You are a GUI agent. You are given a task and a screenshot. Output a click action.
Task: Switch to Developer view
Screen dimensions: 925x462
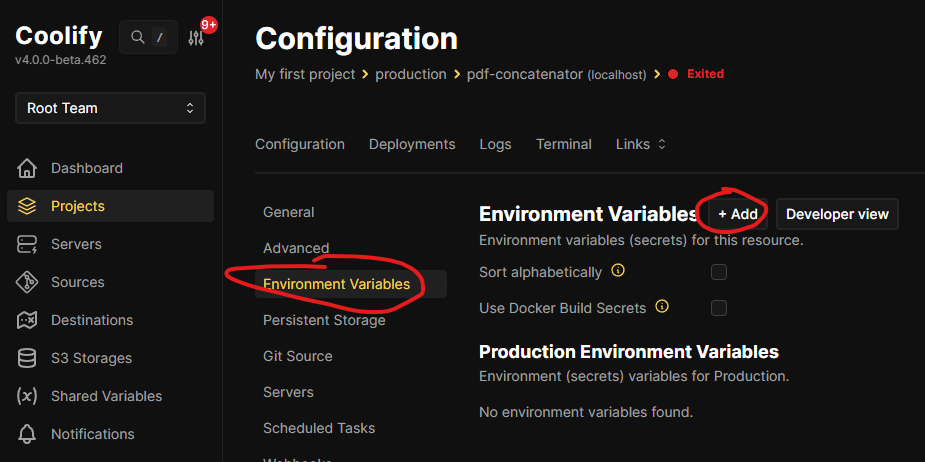(837, 214)
